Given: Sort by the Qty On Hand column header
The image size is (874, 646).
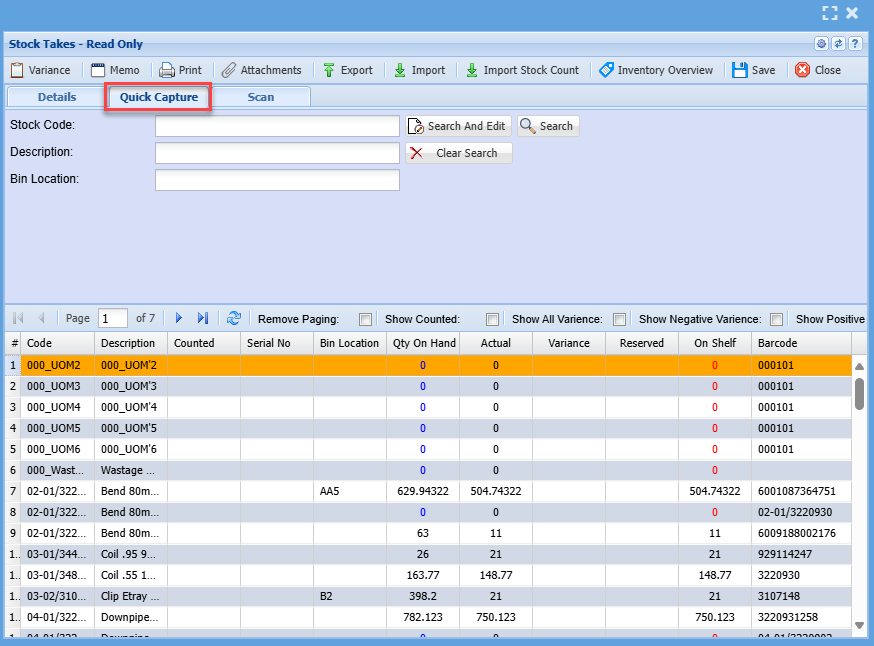Looking at the screenshot, I should coord(424,343).
